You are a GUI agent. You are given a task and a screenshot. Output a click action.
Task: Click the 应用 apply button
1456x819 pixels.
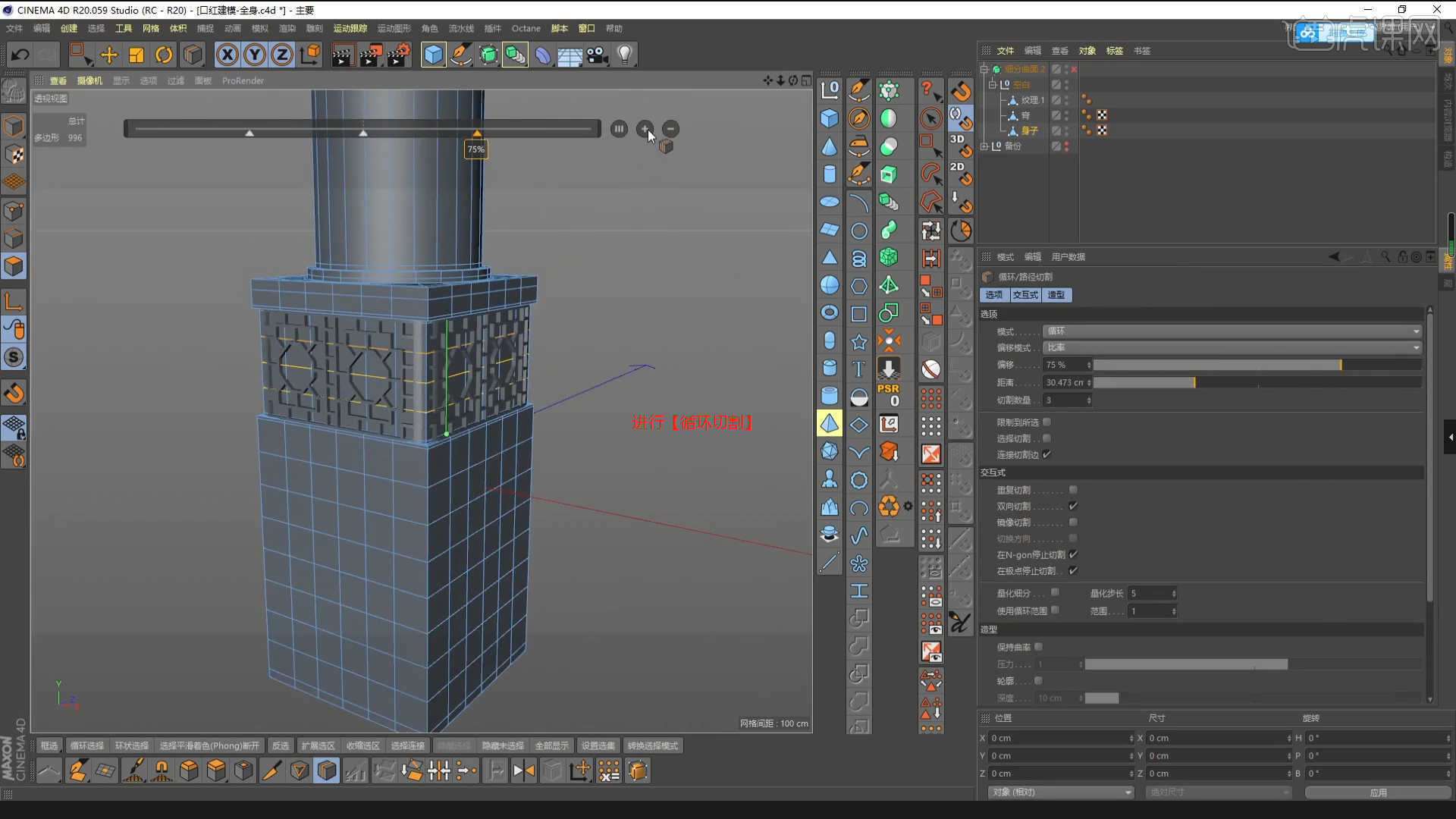[x=1378, y=792]
